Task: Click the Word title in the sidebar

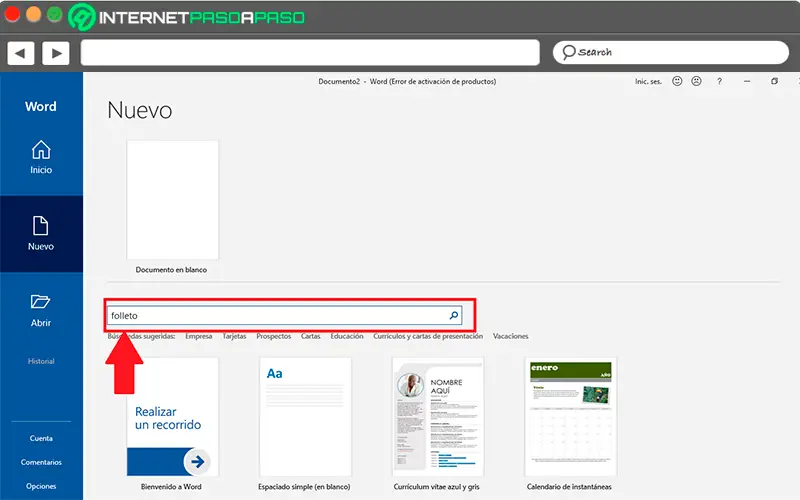Action: click(41, 106)
